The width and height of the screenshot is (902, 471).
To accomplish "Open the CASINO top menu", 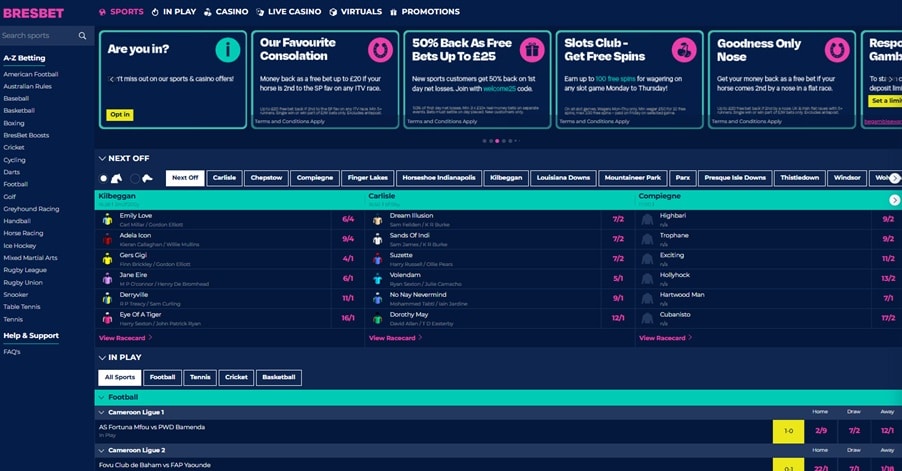I will tap(226, 12).
